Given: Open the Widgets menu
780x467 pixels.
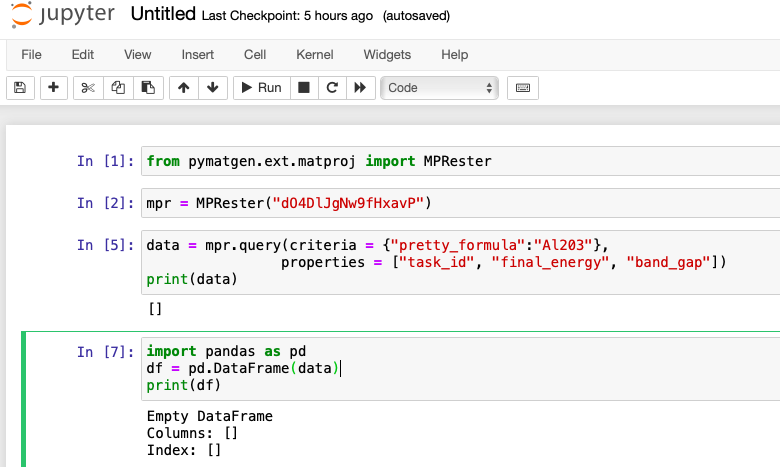Looking at the screenshot, I should click(387, 55).
